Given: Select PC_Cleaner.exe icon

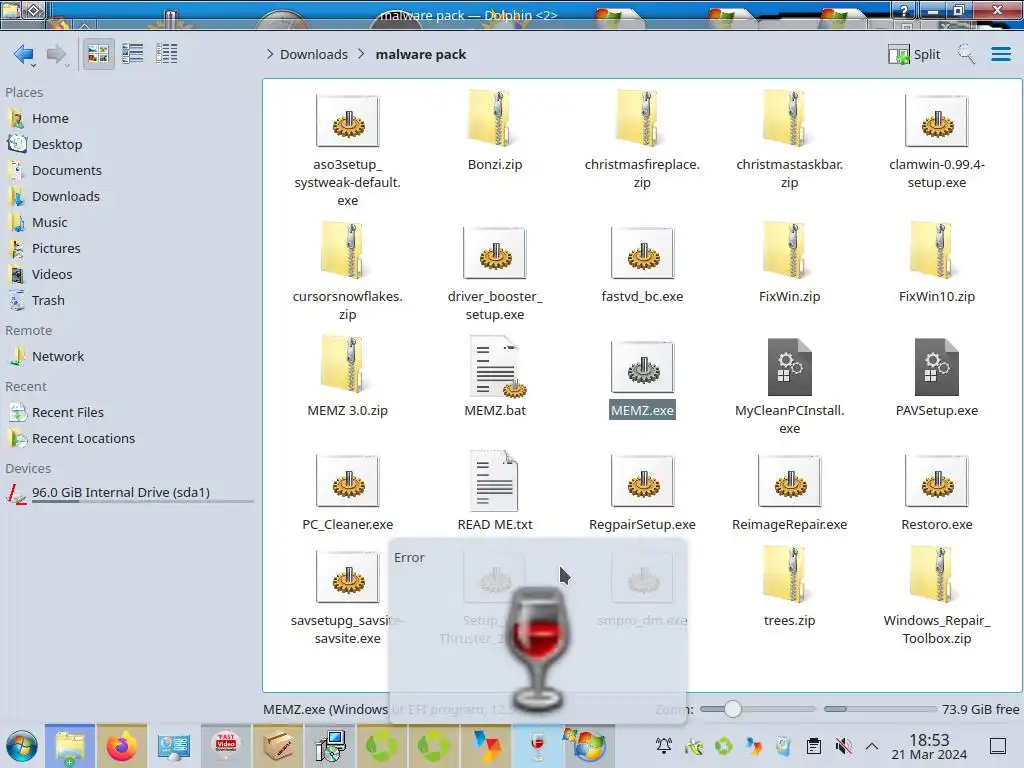Looking at the screenshot, I should coord(347,482).
